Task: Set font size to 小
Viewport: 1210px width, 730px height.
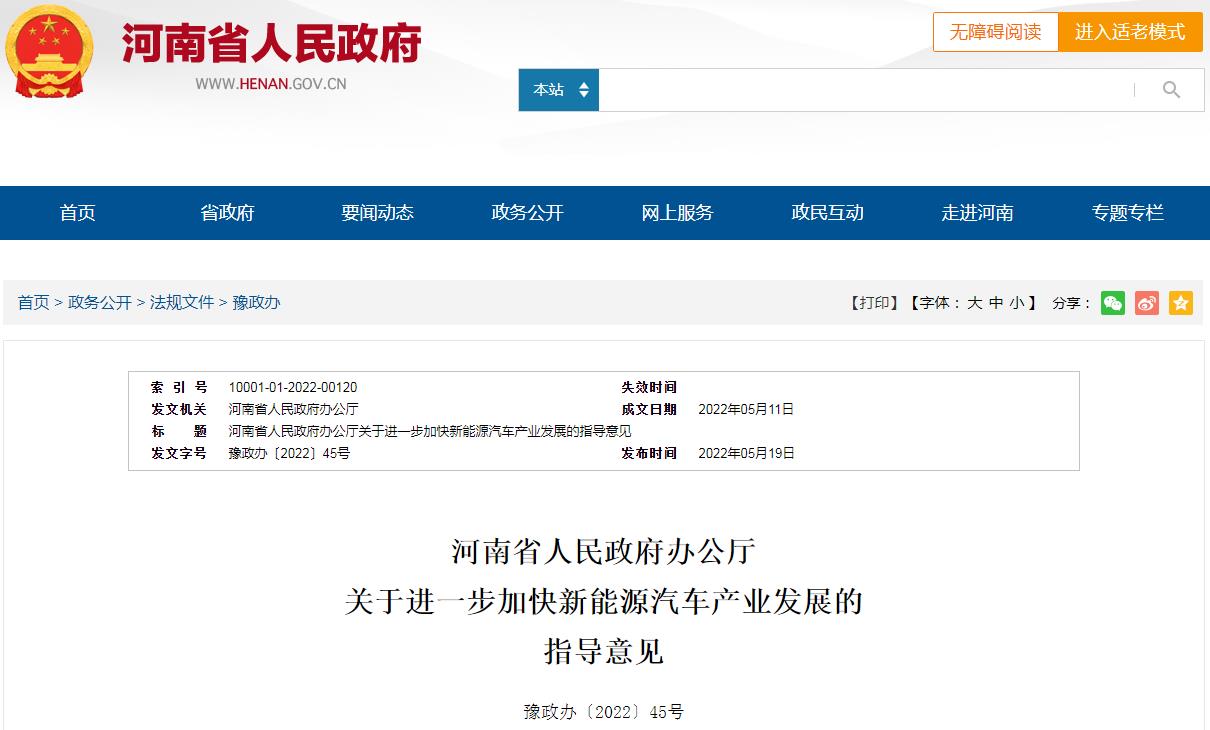Action: click(x=1017, y=303)
